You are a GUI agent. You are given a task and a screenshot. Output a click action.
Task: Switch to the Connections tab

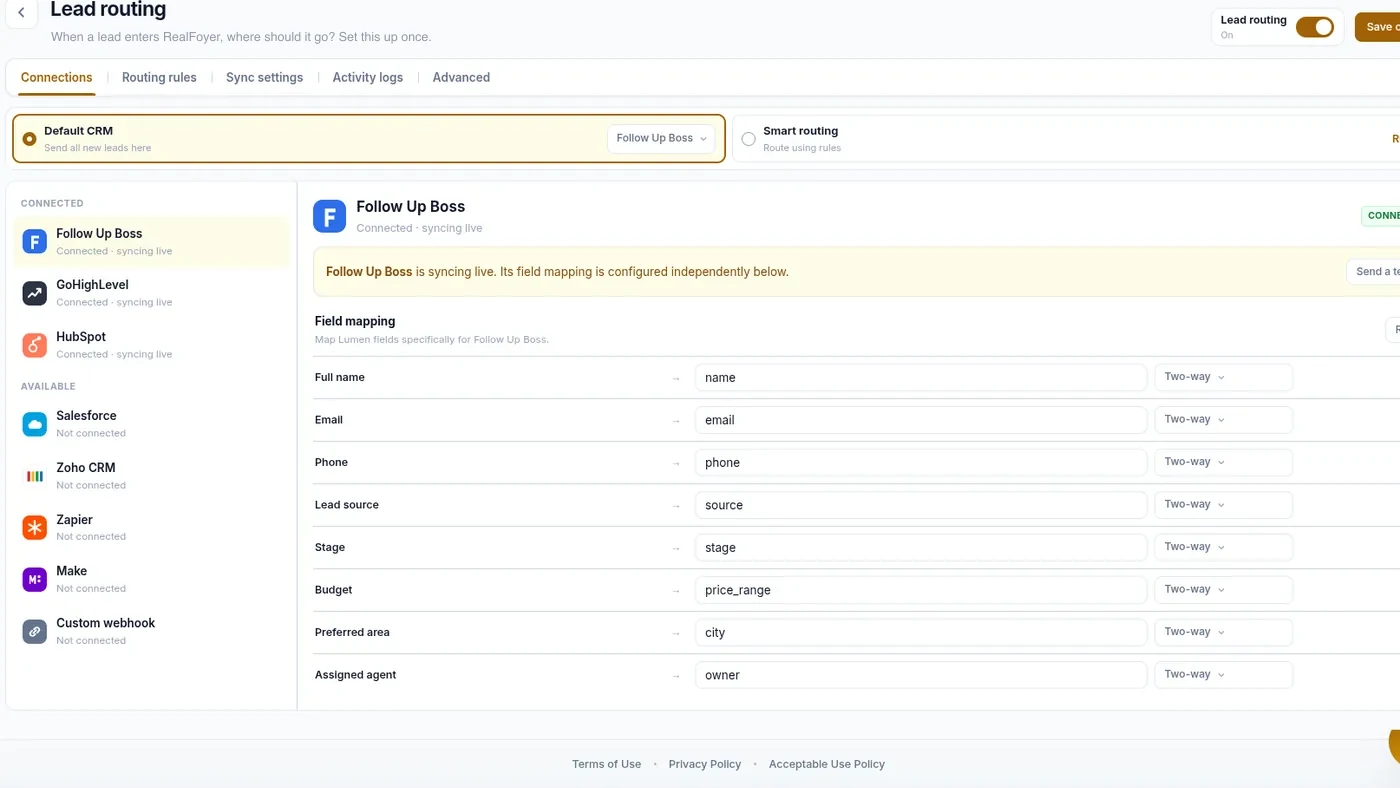(57, 77)
